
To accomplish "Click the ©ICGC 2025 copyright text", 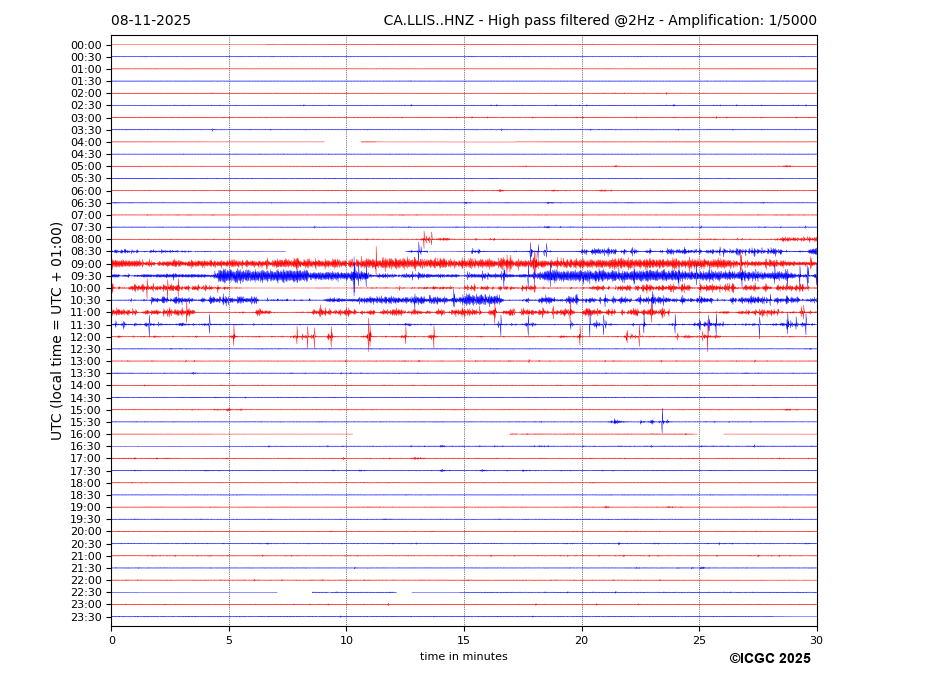I will click(x=769, y=659).
